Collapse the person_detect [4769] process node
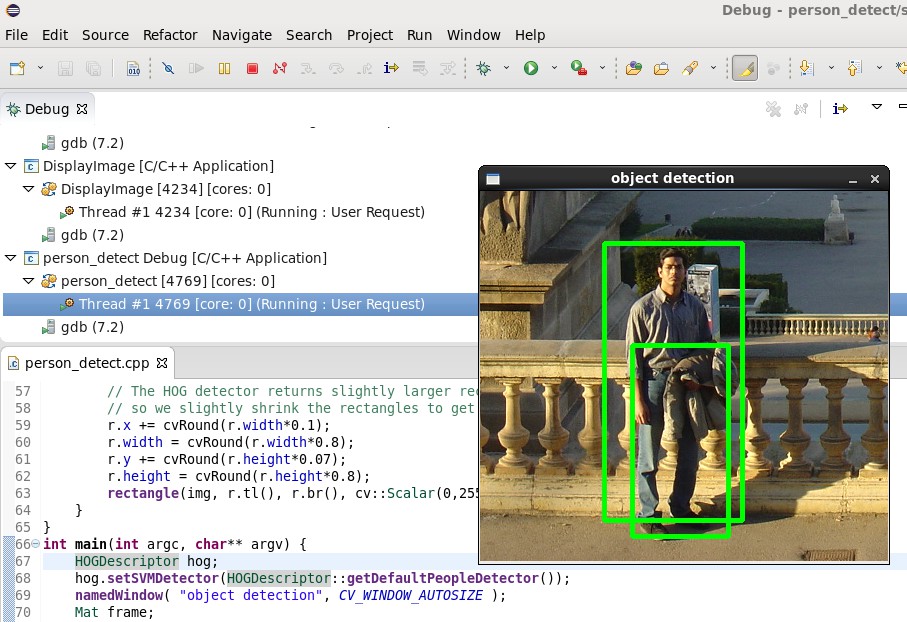The width and height of the screenshot is (907, 622). point(29,281)
